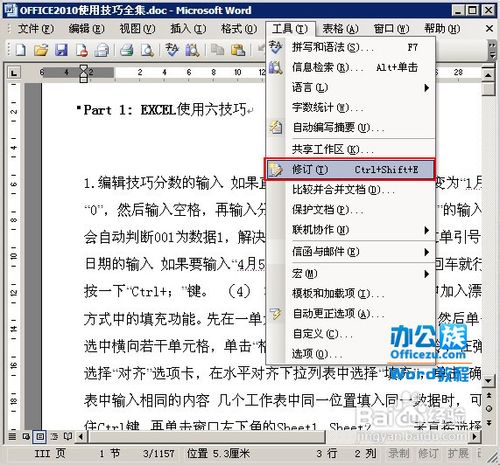Switch to Reading Layout view icon
Image resolution: width=500 pixels, height=465 pixels.
coord(68,436)
